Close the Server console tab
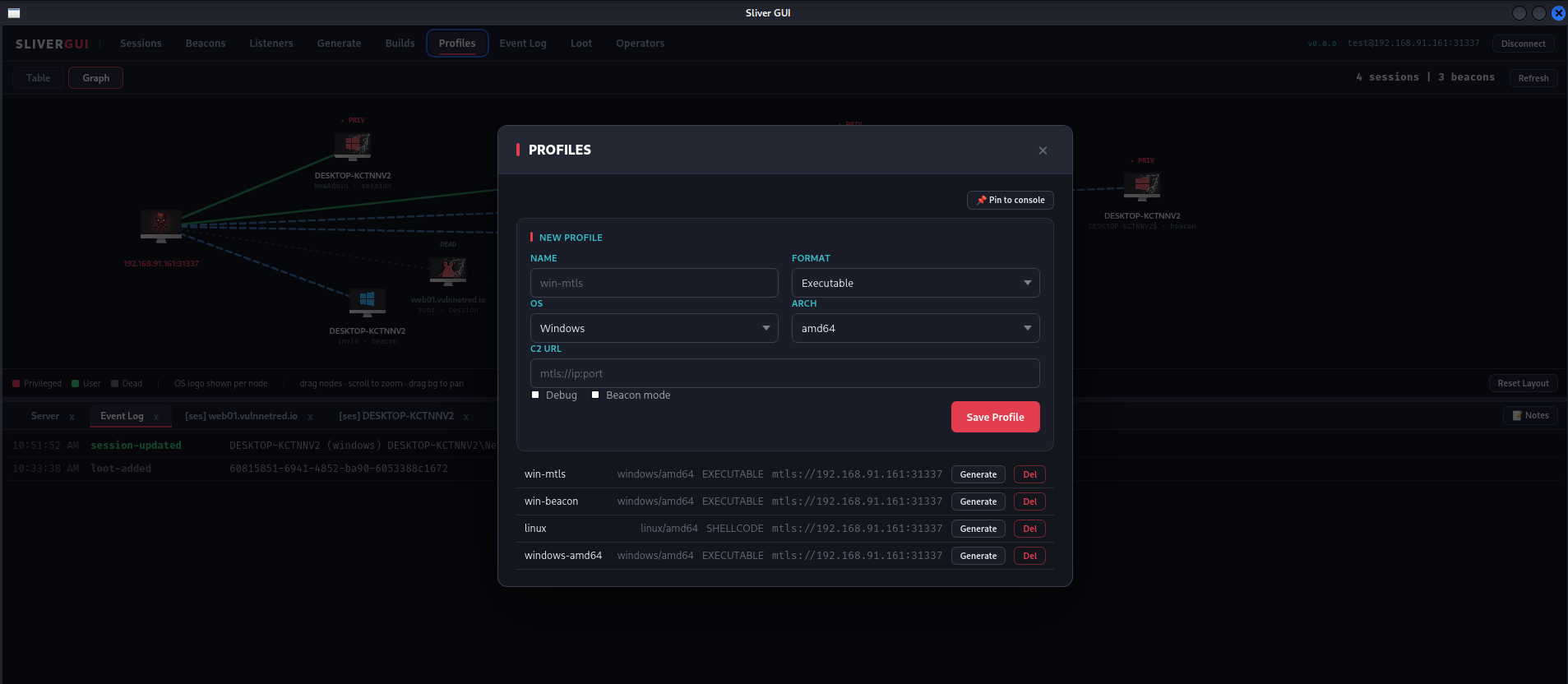This screenshot has height=684, width=1568. pos(72,417)
